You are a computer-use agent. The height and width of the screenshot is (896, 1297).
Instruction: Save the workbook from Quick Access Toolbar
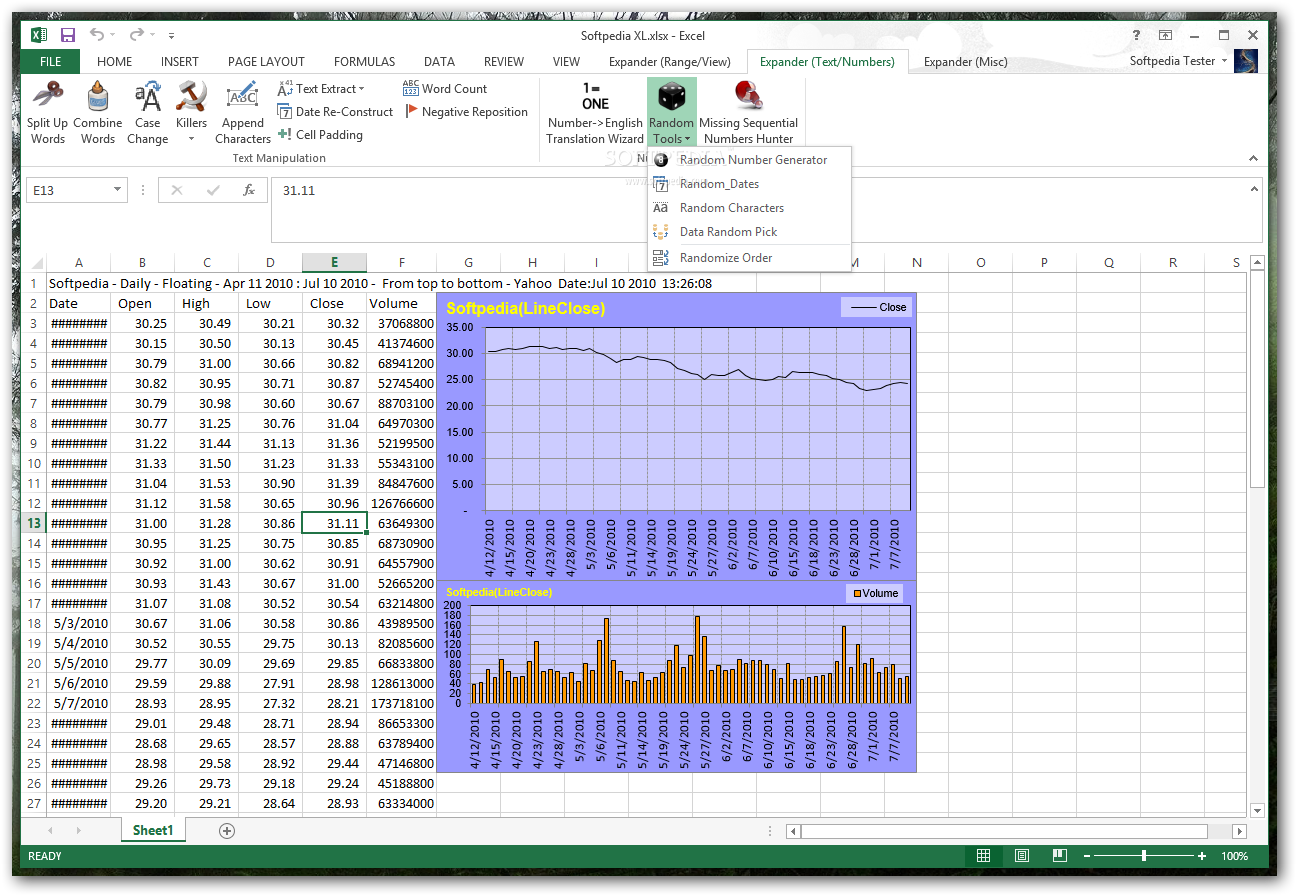click(x=68, y=35)
